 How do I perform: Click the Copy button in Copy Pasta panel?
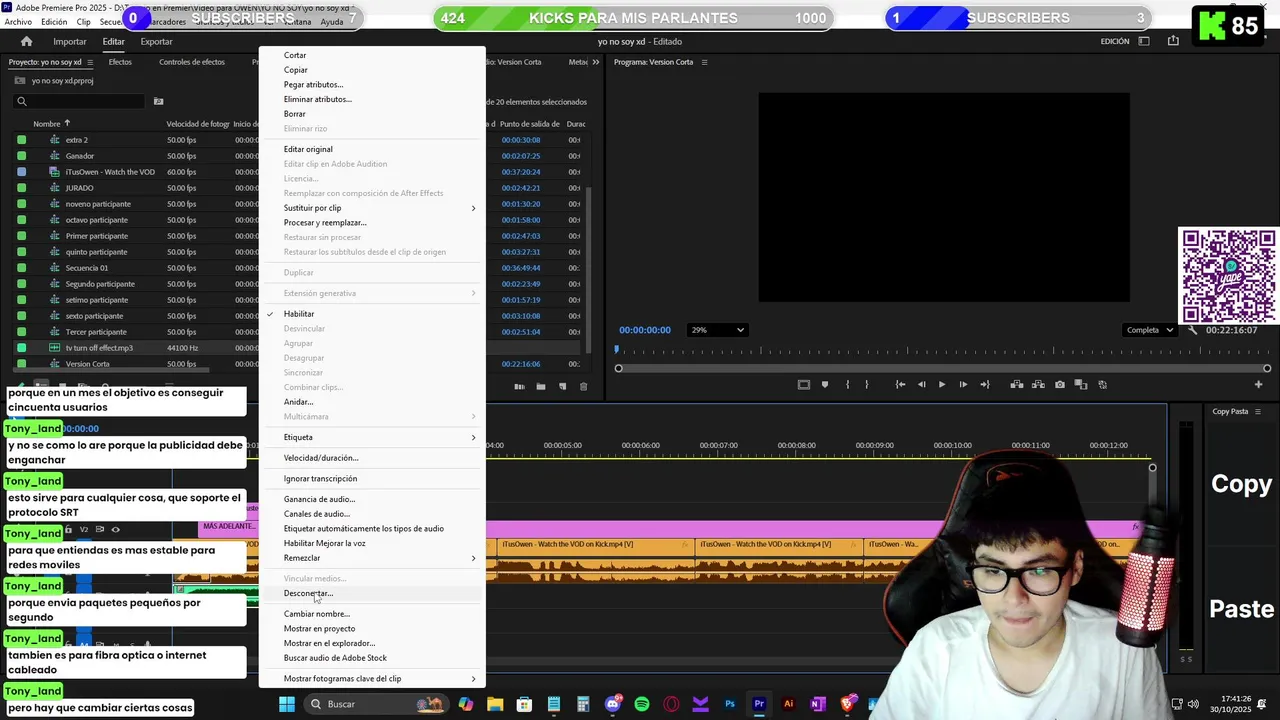1241,484
